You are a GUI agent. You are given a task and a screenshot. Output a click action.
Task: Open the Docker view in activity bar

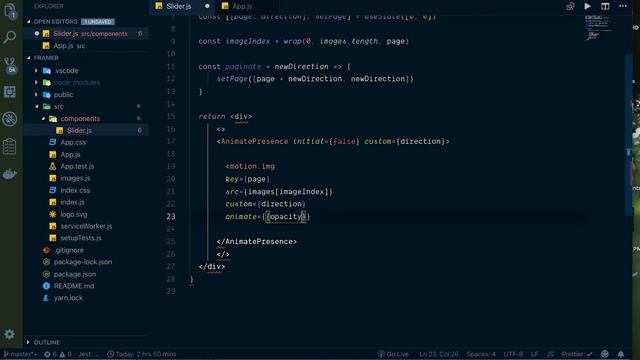9,174
